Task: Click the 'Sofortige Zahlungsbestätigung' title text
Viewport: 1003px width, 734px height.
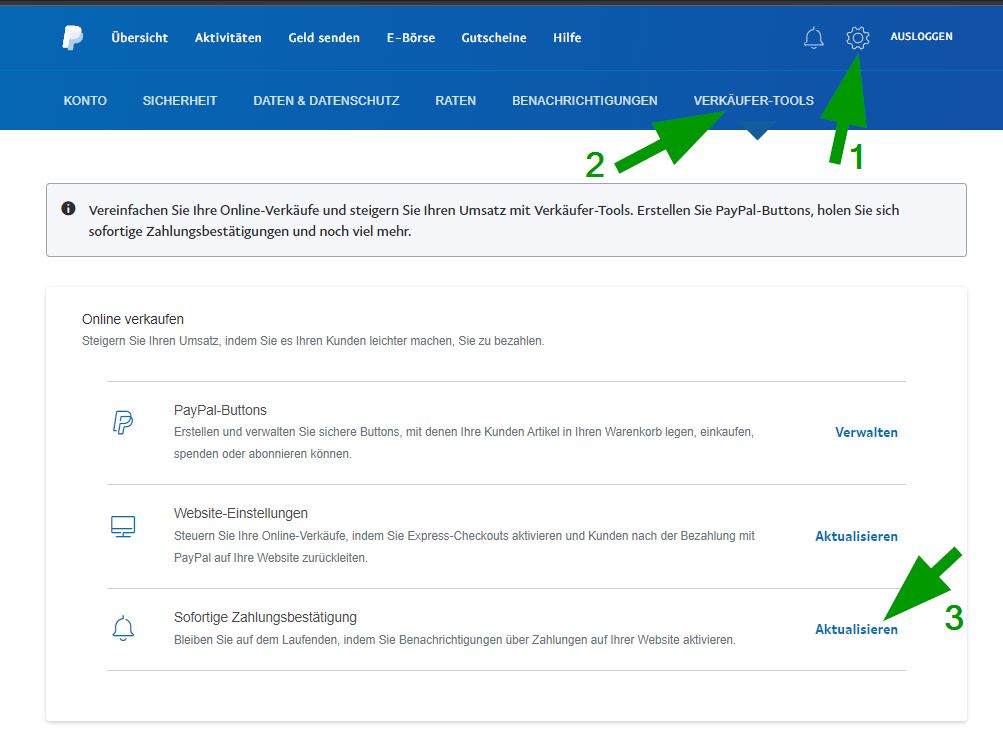Action: click(x=265, y=617)
